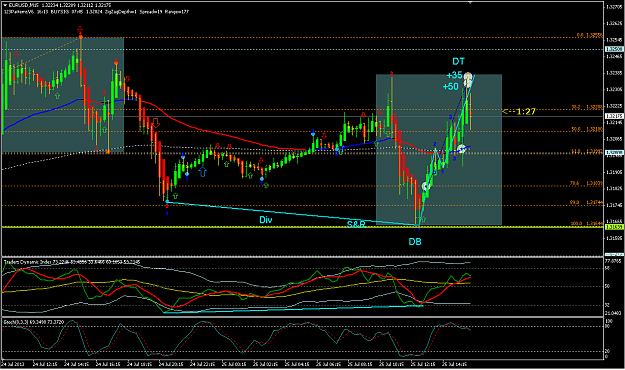The image size is (625, 370).
Task: Select the 'Div' divergence label
Action: (266, 220)
